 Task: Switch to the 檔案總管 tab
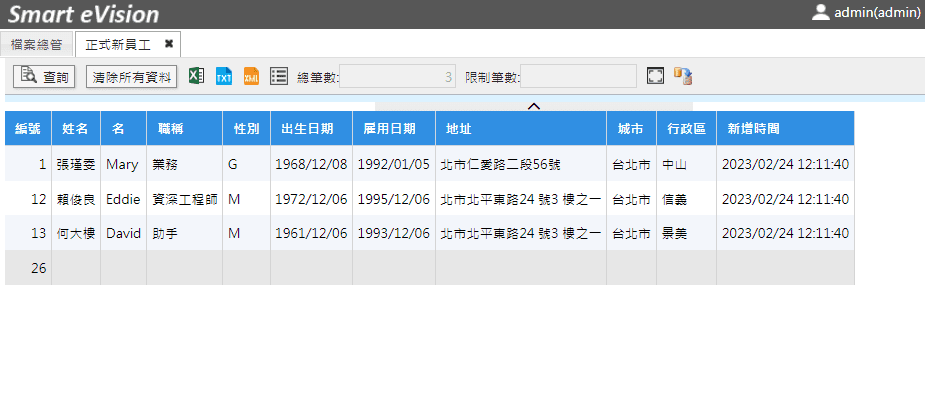tap(37, 45)
